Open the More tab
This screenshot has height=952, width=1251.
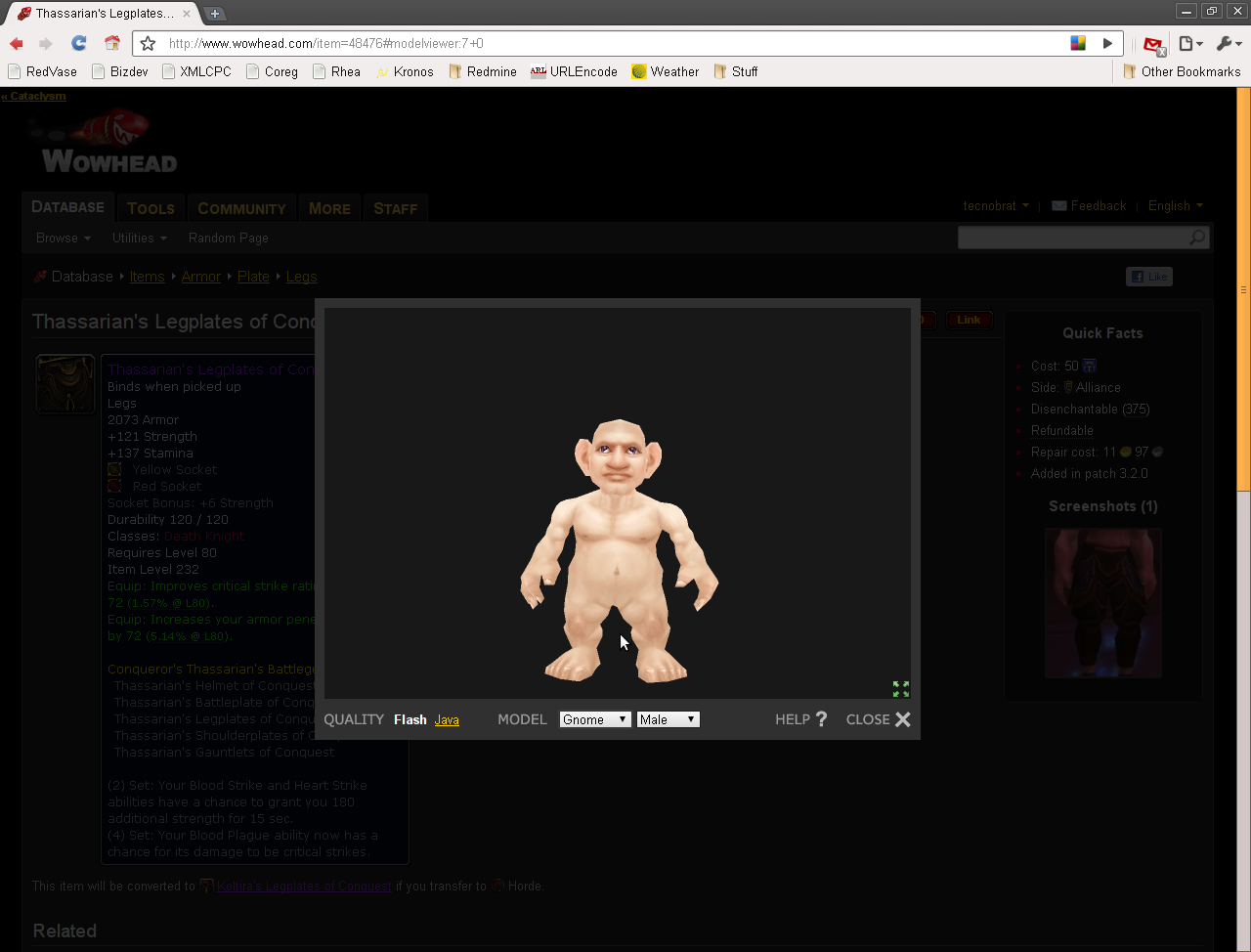tap(329, 208)
